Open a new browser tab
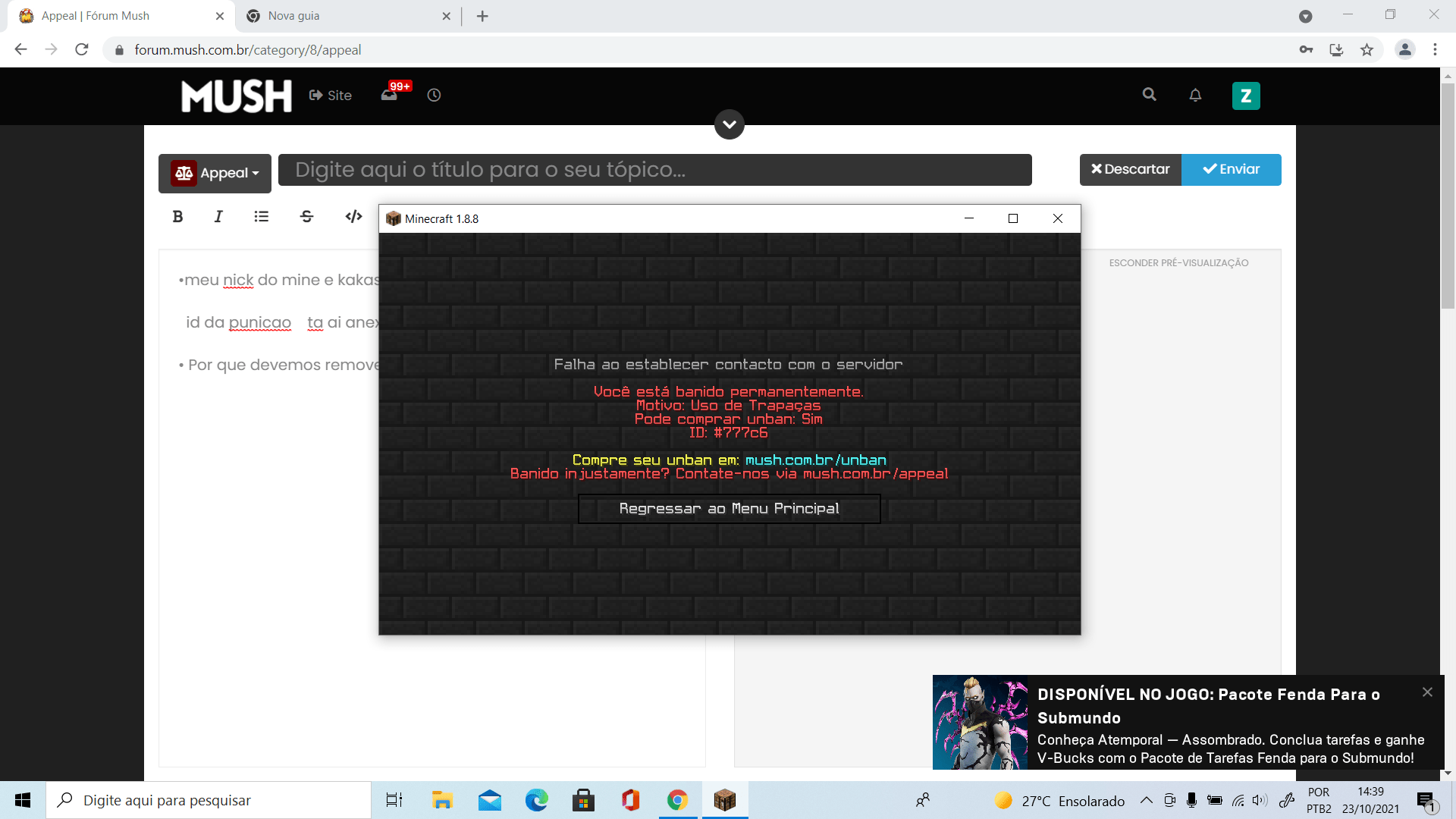Screen dimensions: 1456x819 point(482,16)
